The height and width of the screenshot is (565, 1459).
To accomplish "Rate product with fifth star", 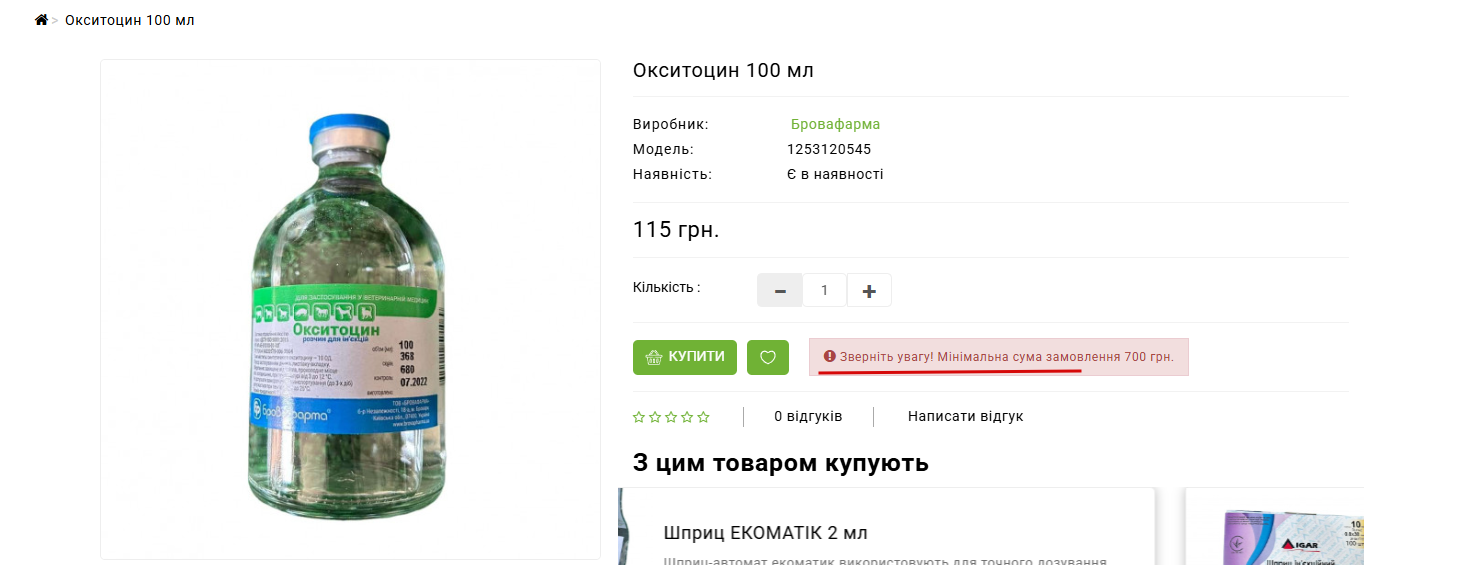I will click(703, 417).
